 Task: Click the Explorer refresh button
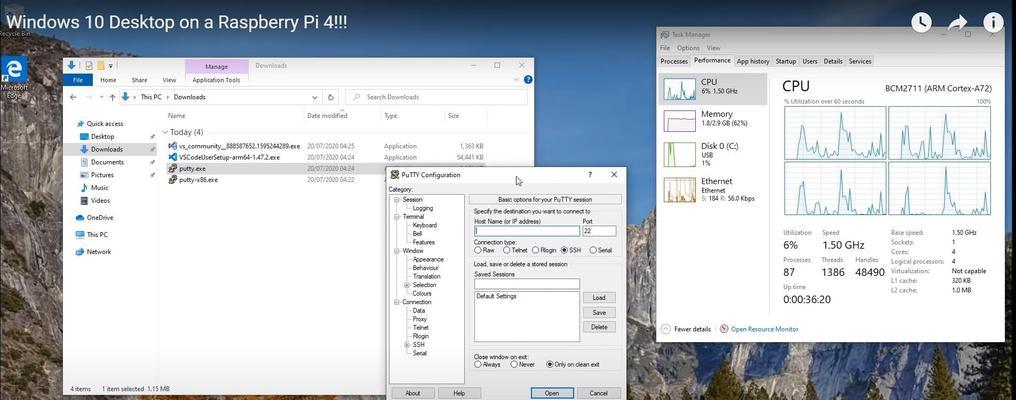[x=330, y=97]
